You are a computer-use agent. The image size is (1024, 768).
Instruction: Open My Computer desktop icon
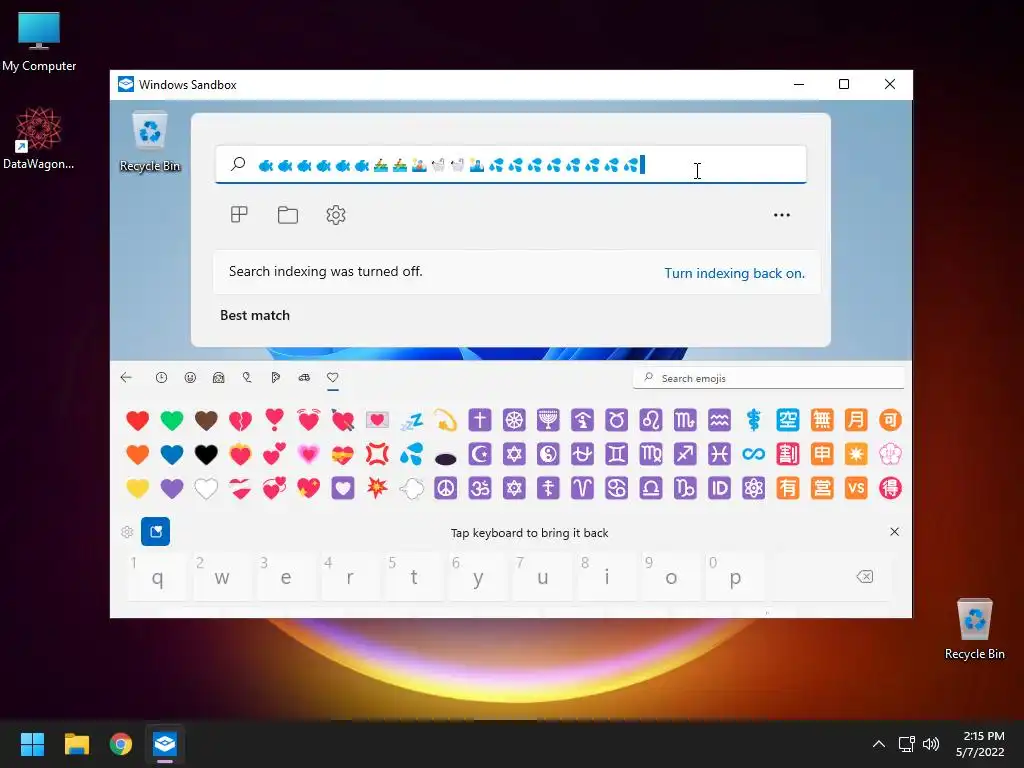coord(39,41)
